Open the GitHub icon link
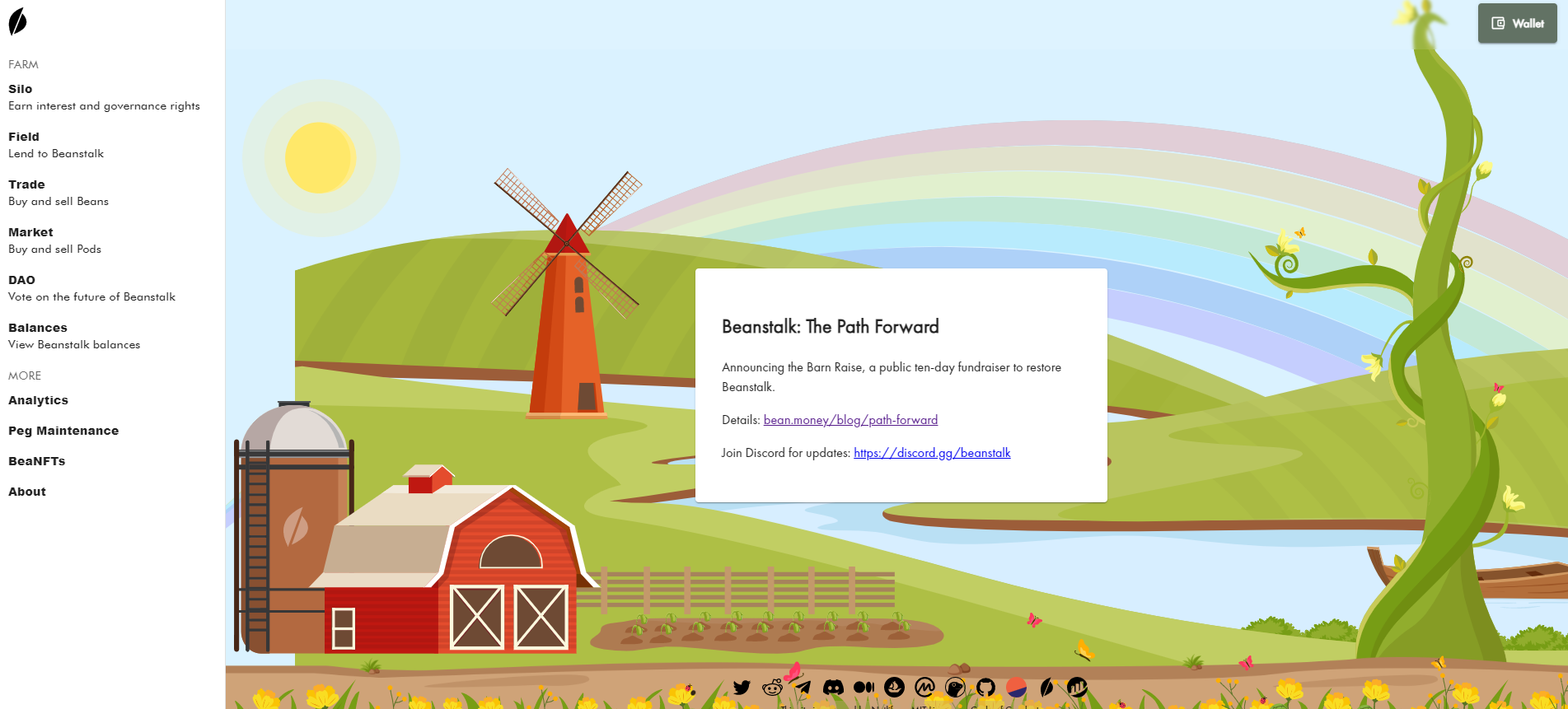Viewport: 1568px width, 709px height. pyautogui.click(x=985, y=688)
